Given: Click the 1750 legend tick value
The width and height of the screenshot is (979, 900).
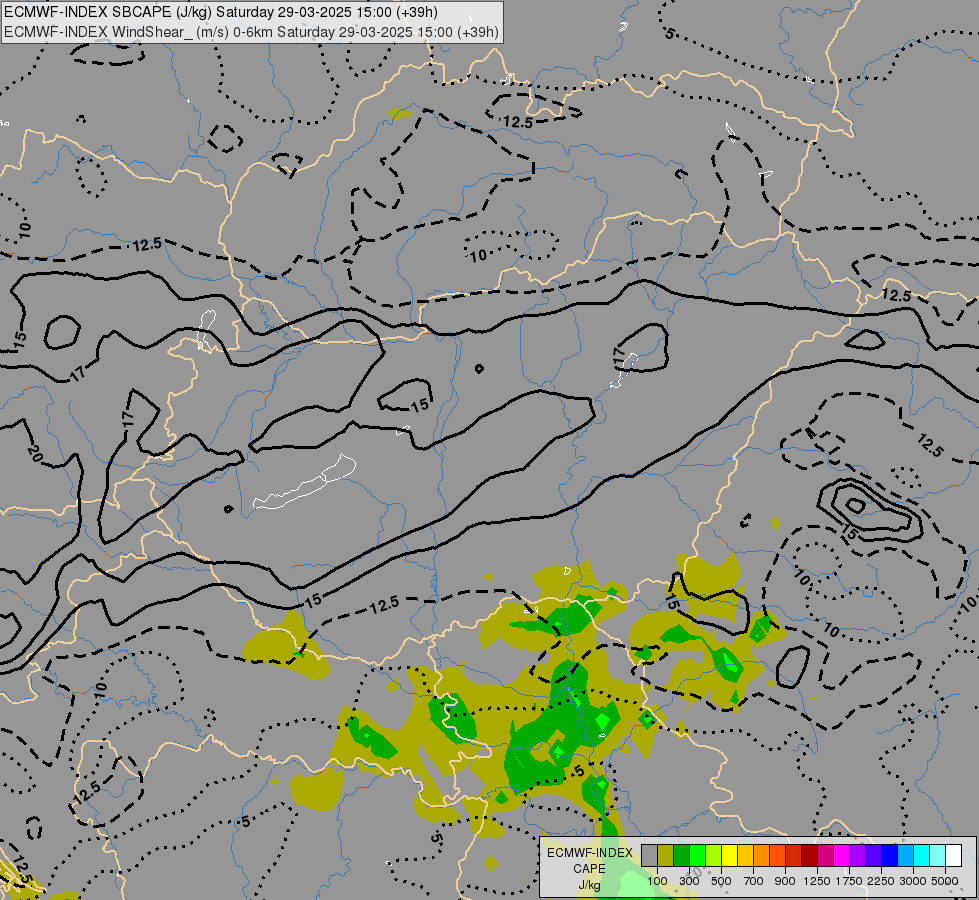Looking at the screenshot, I should [x=849, y=881].
